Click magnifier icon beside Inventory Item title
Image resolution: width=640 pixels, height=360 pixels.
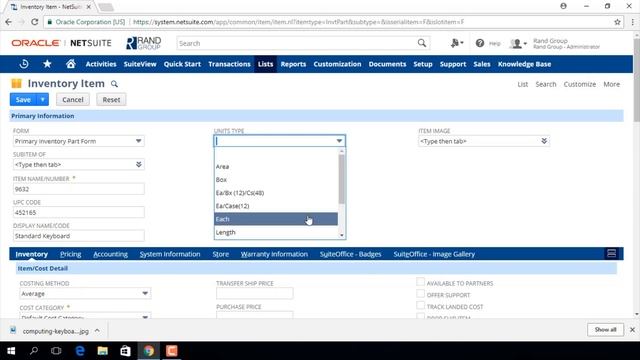pyautogui.click(x=114, y=84)
